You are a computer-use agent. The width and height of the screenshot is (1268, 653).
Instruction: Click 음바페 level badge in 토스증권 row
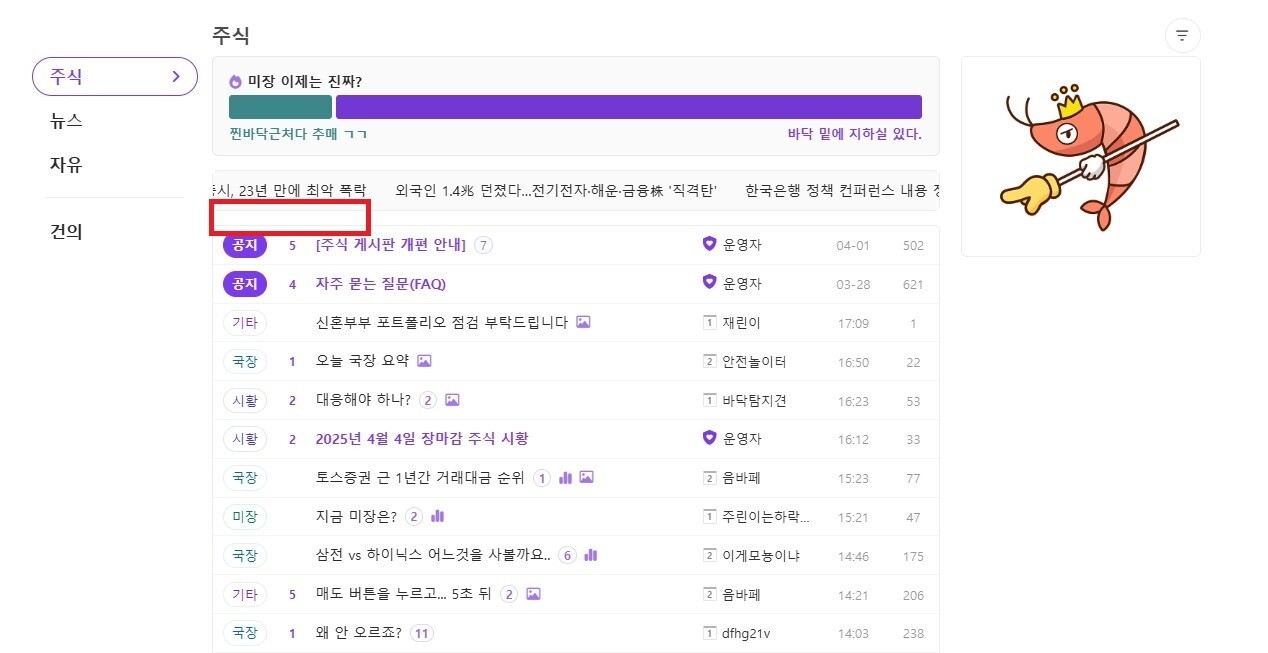pos(710,477)
